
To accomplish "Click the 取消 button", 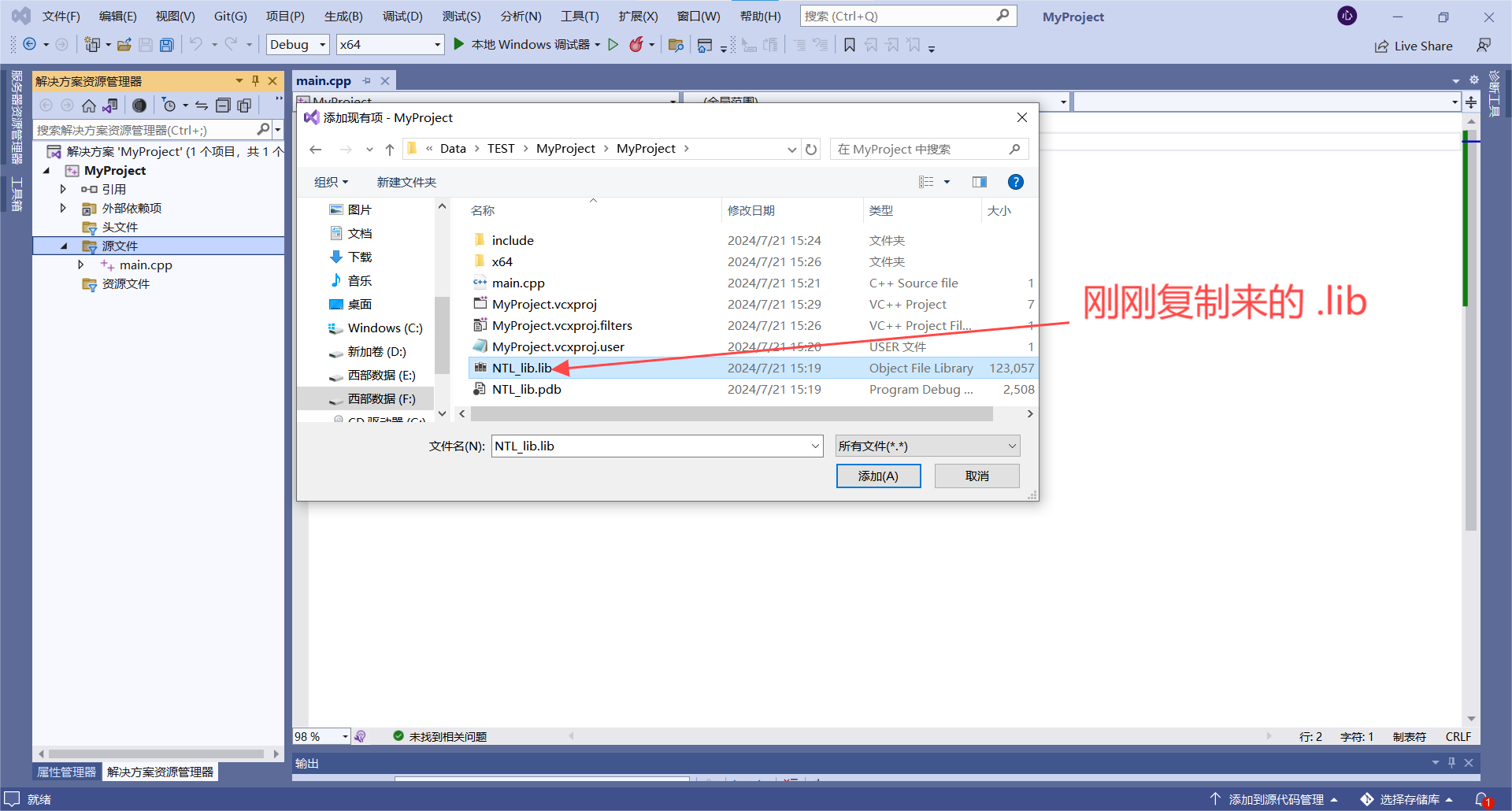I will coord(976,476).
